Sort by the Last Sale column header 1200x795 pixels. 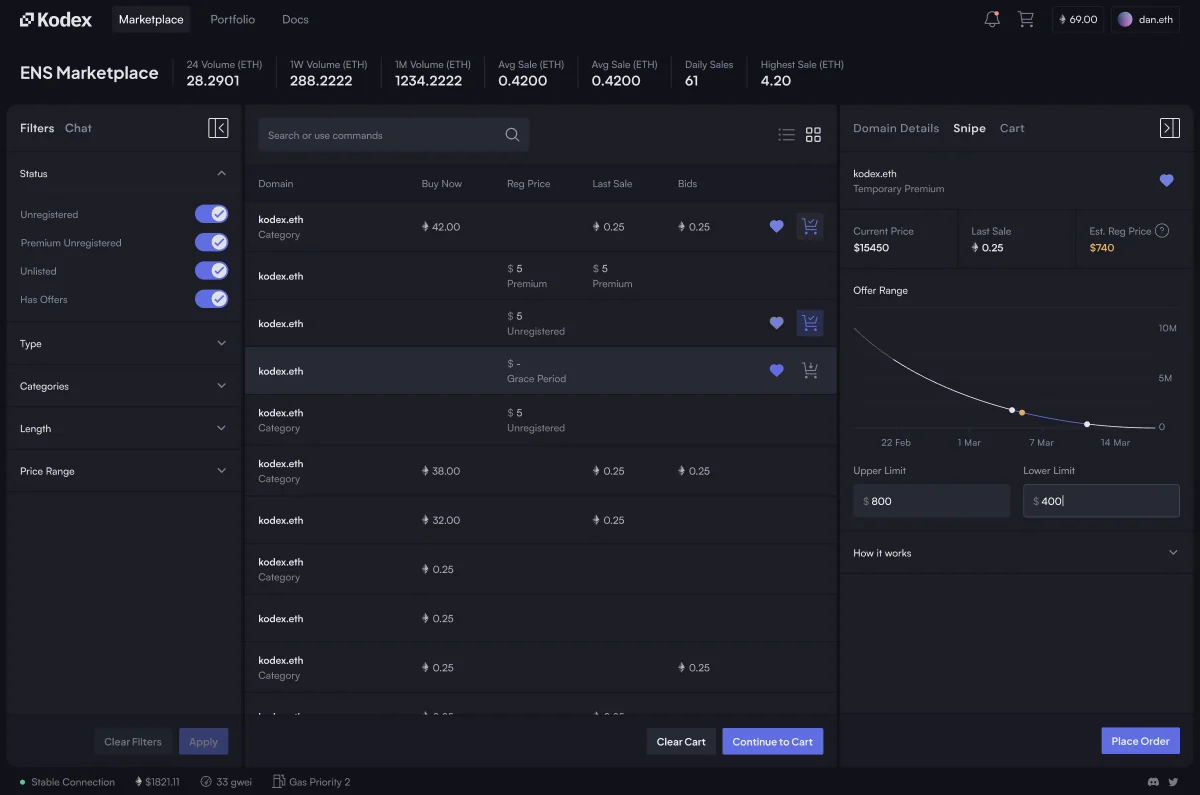[612, 184]
